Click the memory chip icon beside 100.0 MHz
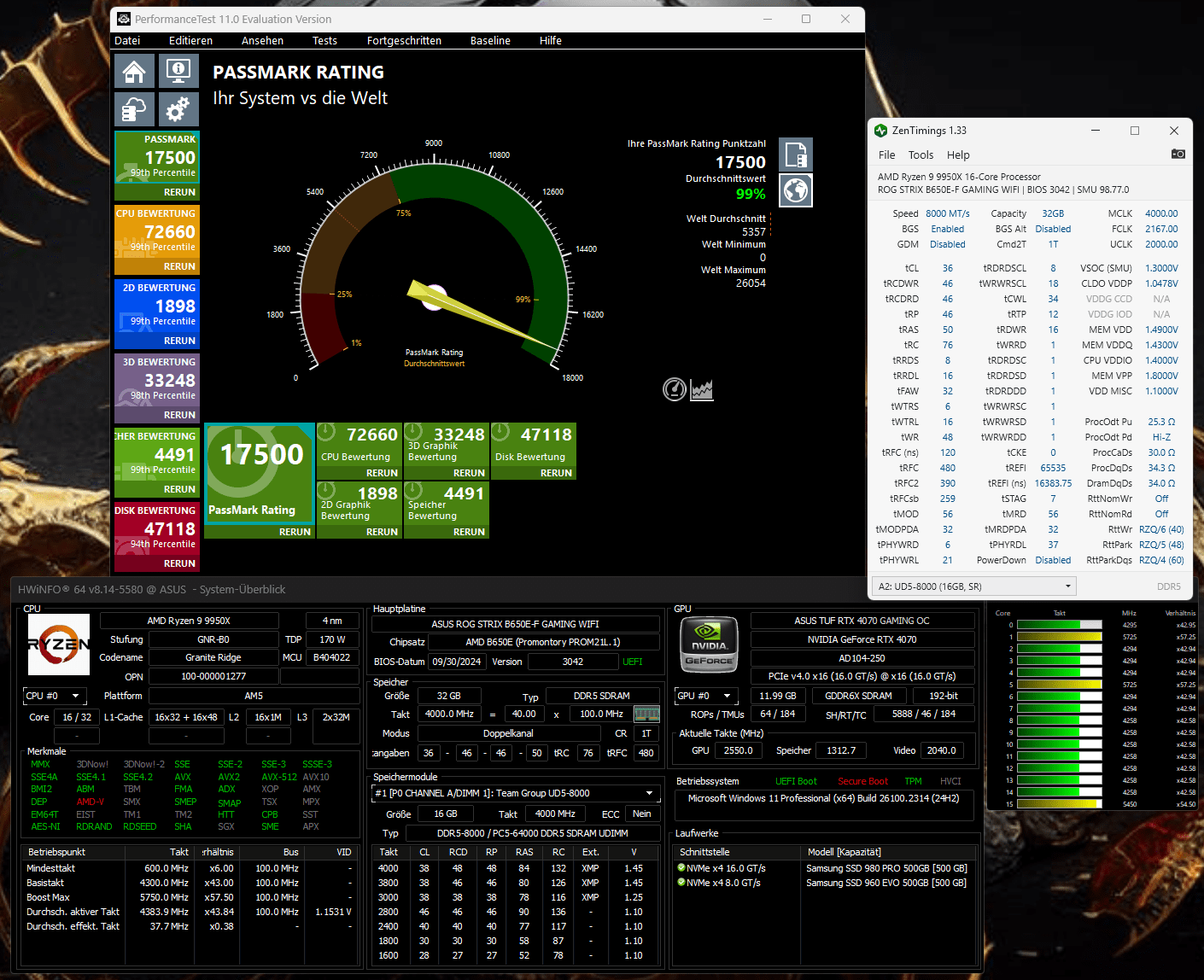 point(646,714)
